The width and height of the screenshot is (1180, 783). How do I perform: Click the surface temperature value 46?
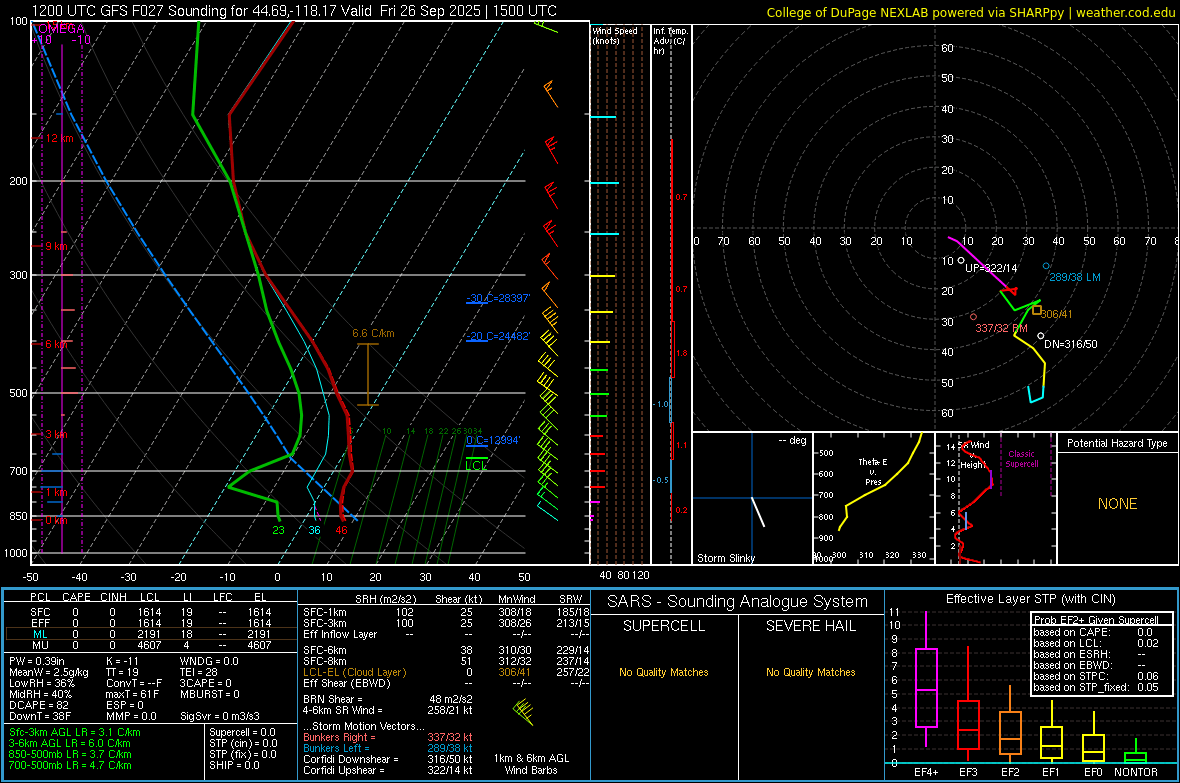pos(342,530)
